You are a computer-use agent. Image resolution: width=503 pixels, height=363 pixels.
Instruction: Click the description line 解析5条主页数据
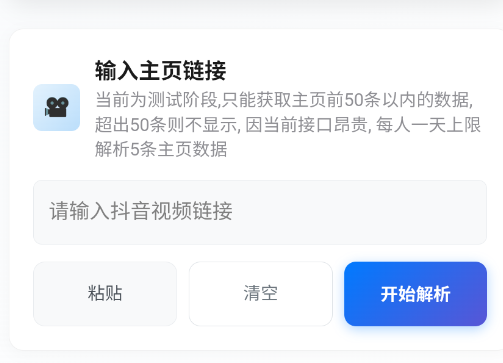pyautogui.click(x=161, y=149)
